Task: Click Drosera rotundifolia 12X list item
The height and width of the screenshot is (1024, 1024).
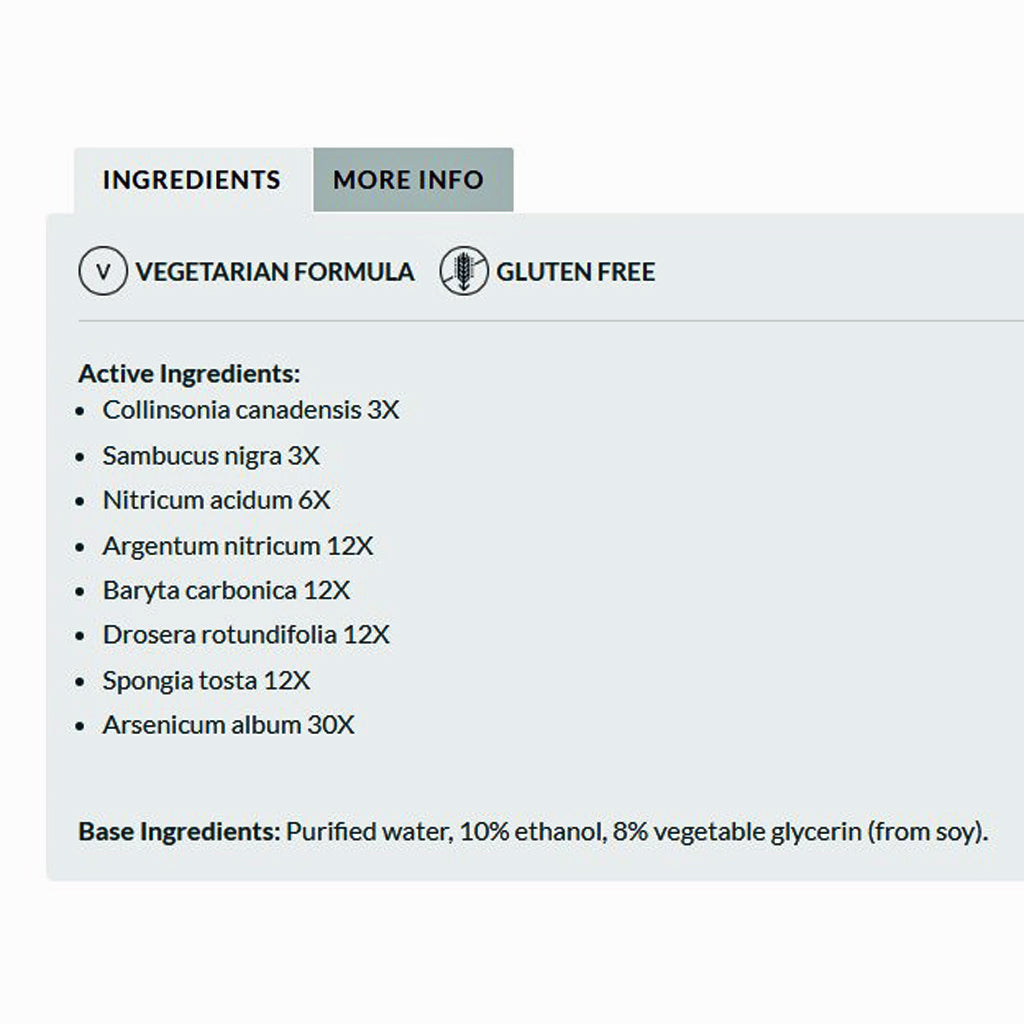Action: (x=246, y=635)
